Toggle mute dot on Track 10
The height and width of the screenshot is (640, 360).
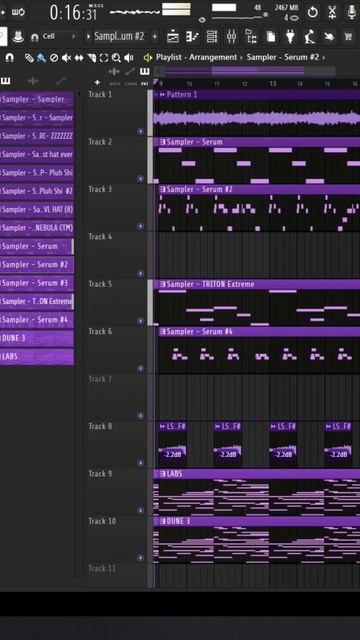tap(141, 558)
